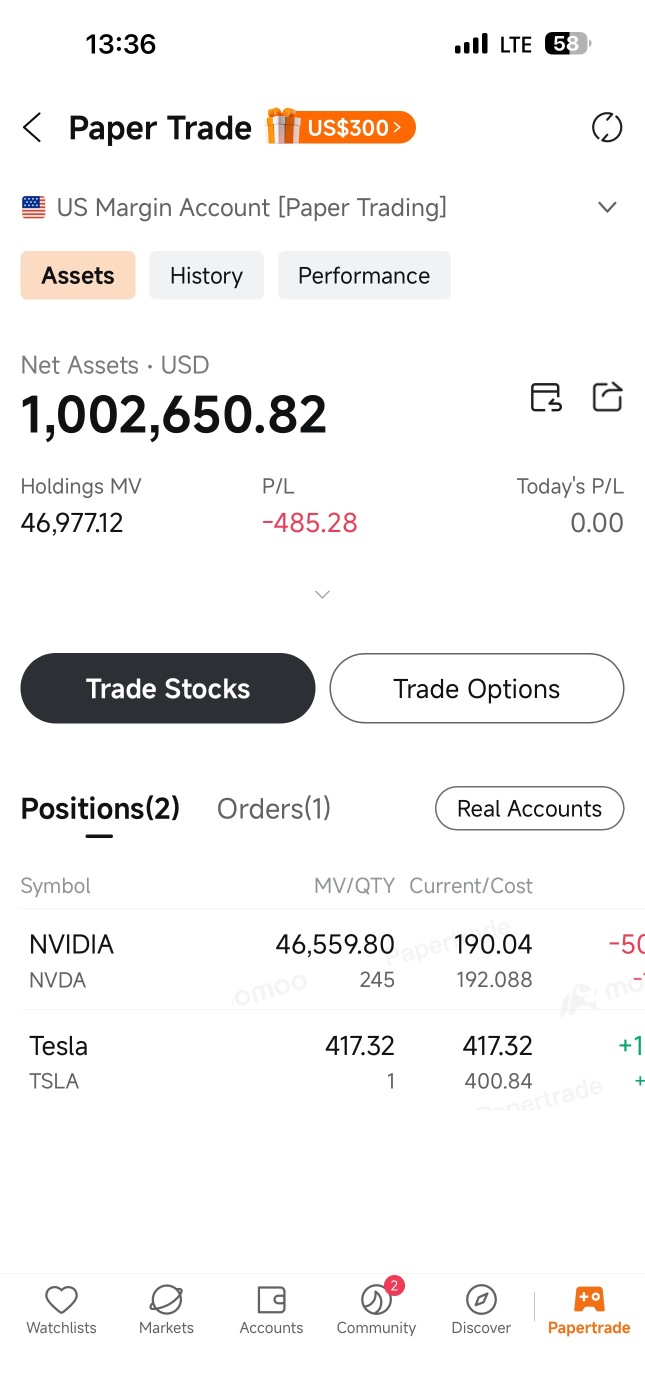Viewport: 645px width, 1398px height.
Task: Tap the Trade Options button
Action: [477, 688]
